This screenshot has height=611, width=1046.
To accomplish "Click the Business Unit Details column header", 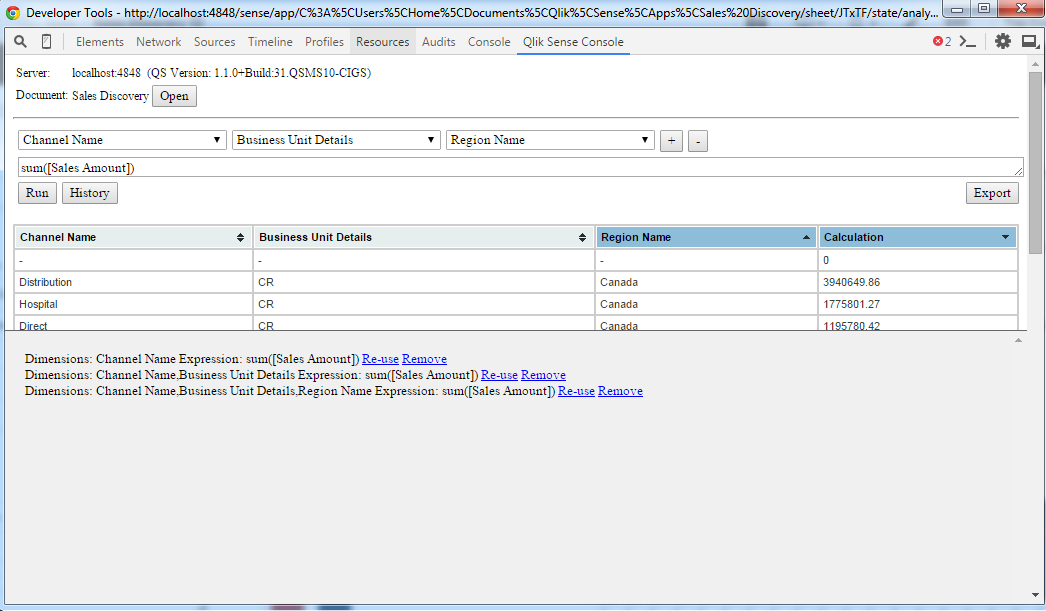I will coord(424,237).
